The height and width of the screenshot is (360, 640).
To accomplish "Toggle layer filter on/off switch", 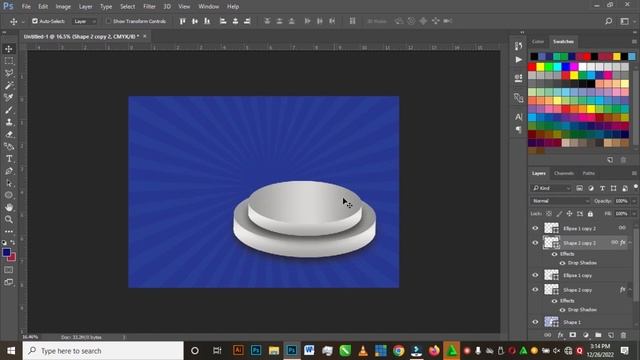I will click(x=636, y=187).
